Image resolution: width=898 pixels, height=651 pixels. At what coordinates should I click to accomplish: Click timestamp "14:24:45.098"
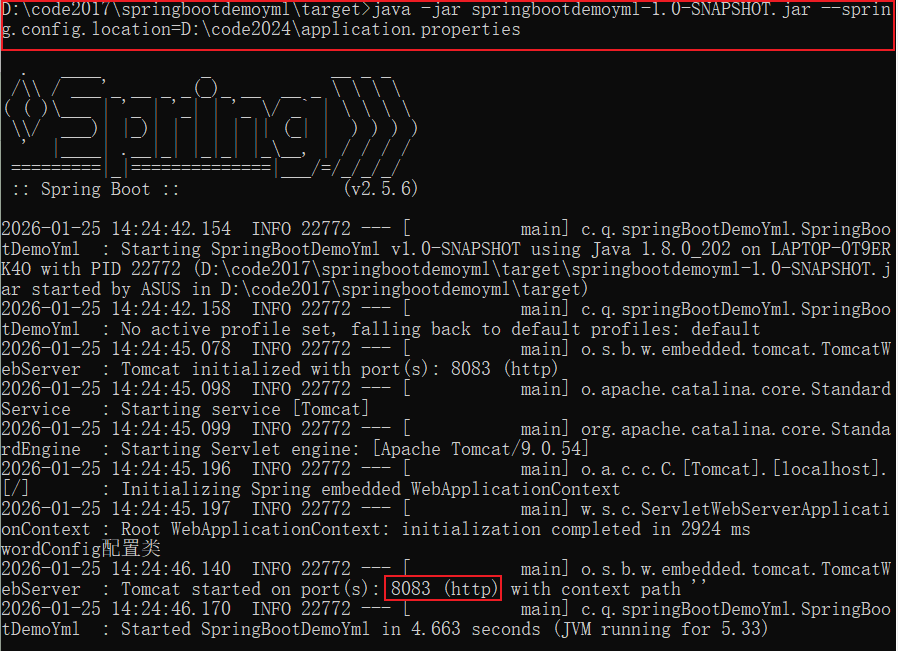(x=171, y=389)
